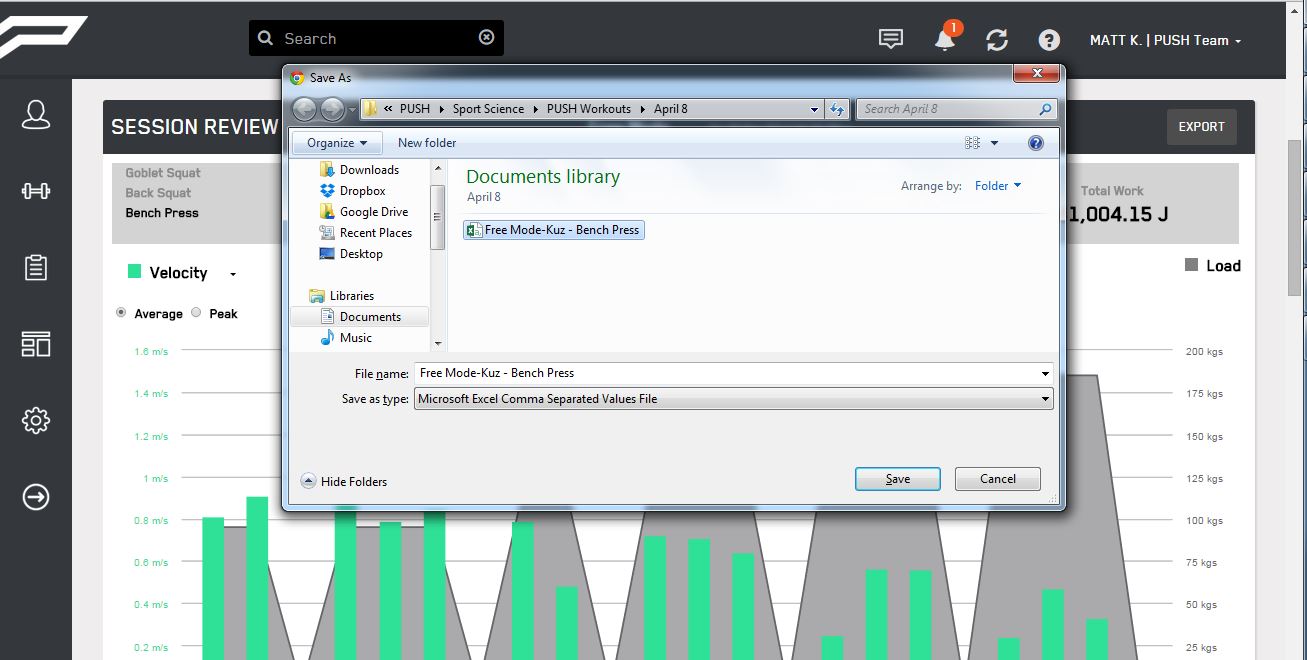
Task: Select Libraries in the navigation pane
Action: click(351, 296)
